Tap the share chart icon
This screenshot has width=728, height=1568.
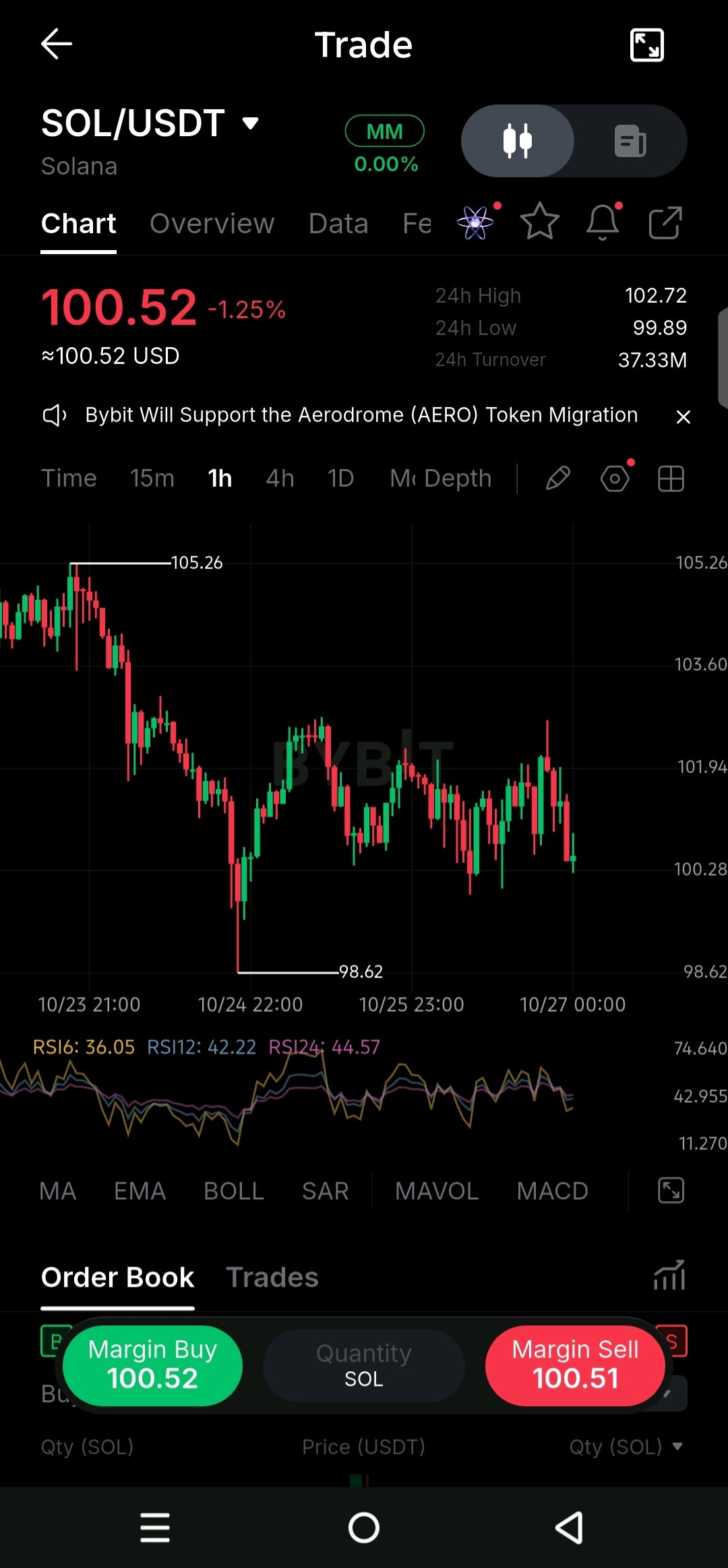(x=665, y=222)
